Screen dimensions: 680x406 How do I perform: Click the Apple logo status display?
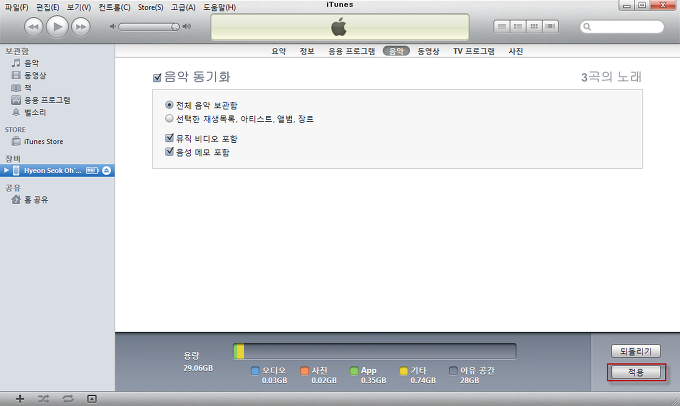[340, 27]
